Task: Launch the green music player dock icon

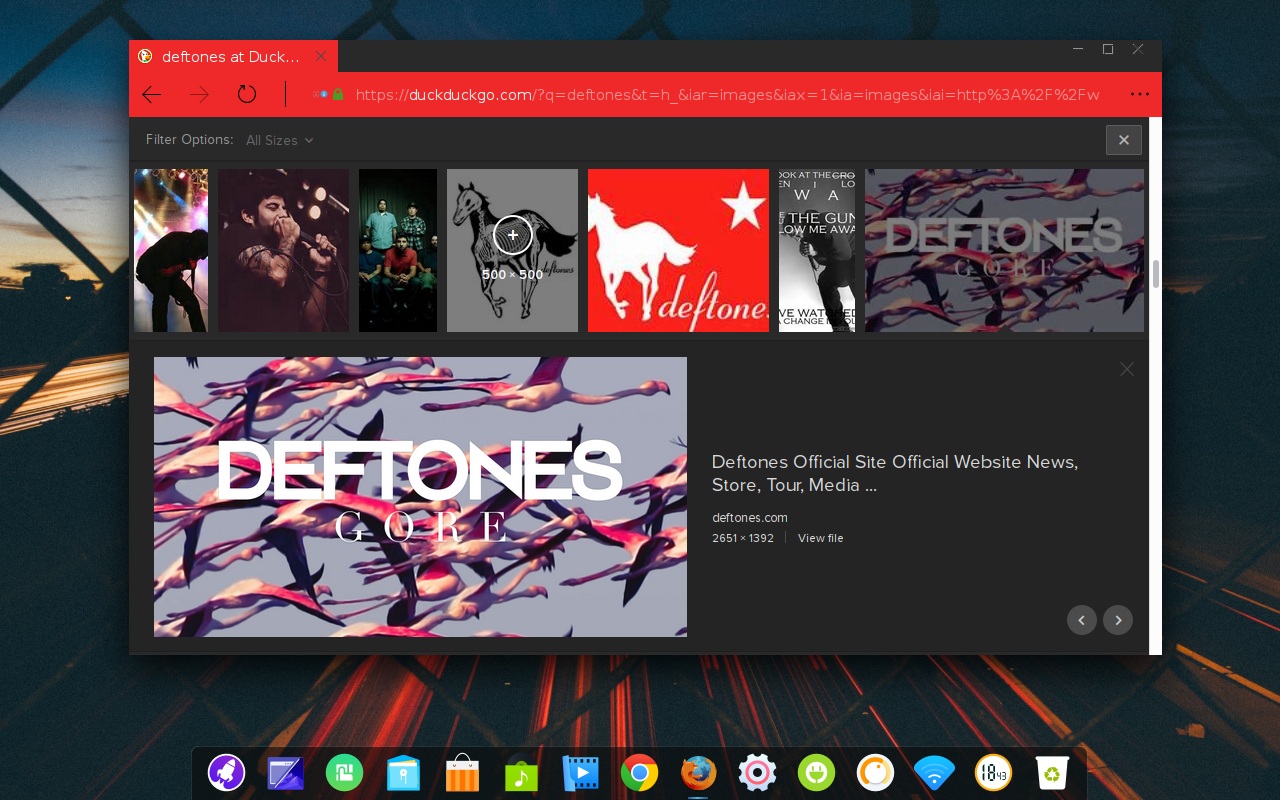Action: click(521, 774)
